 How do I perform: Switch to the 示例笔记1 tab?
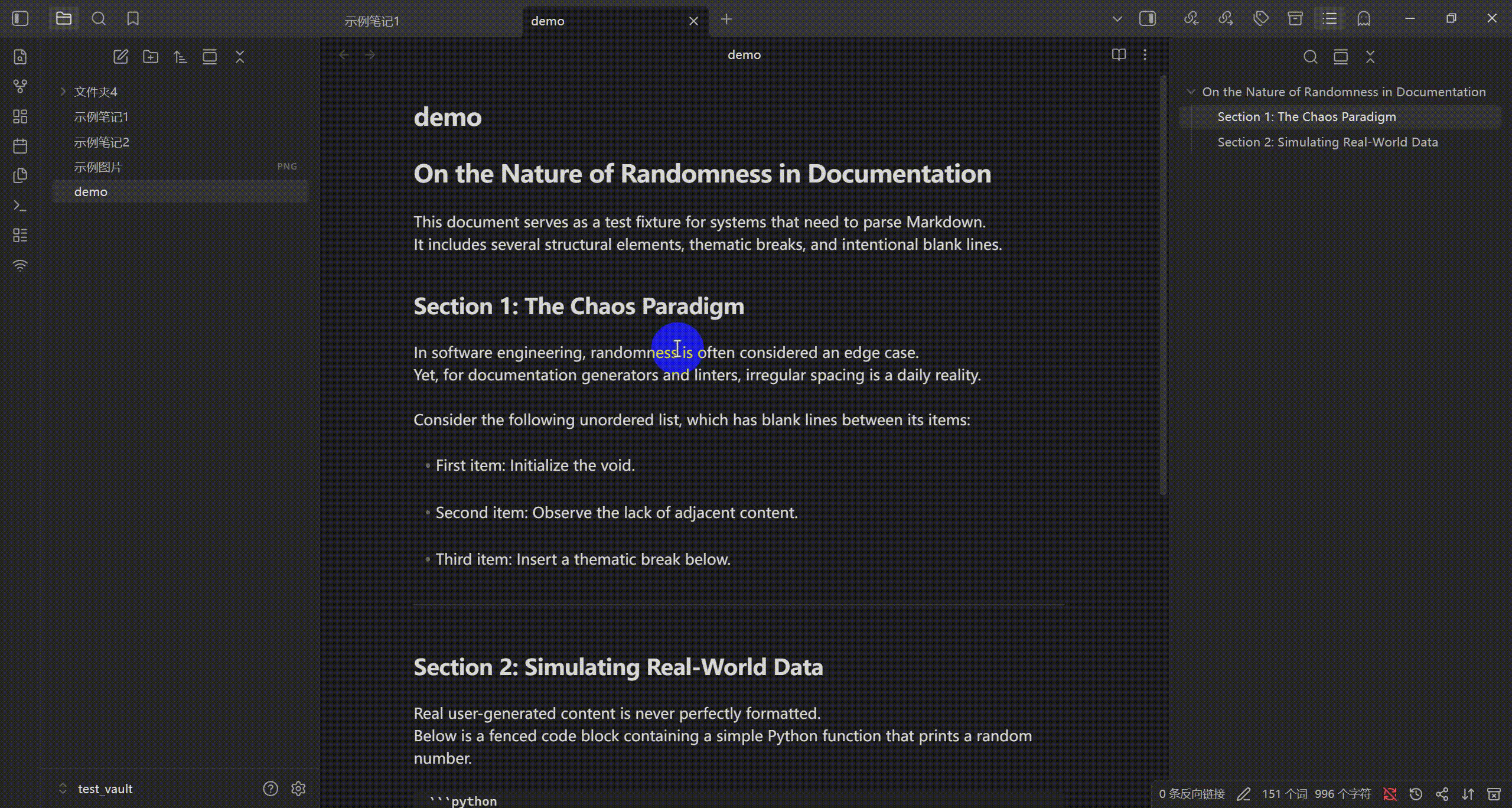(372, 21)
